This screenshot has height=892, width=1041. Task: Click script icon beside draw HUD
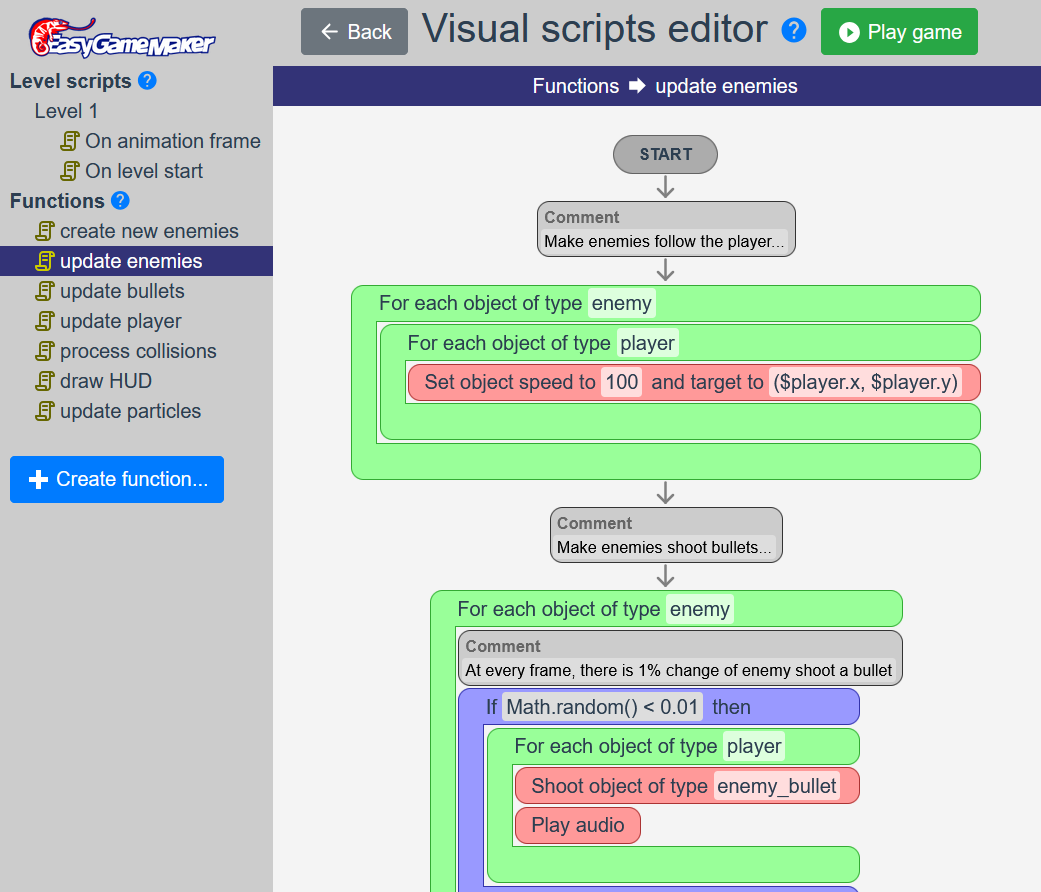pos(45,381)
